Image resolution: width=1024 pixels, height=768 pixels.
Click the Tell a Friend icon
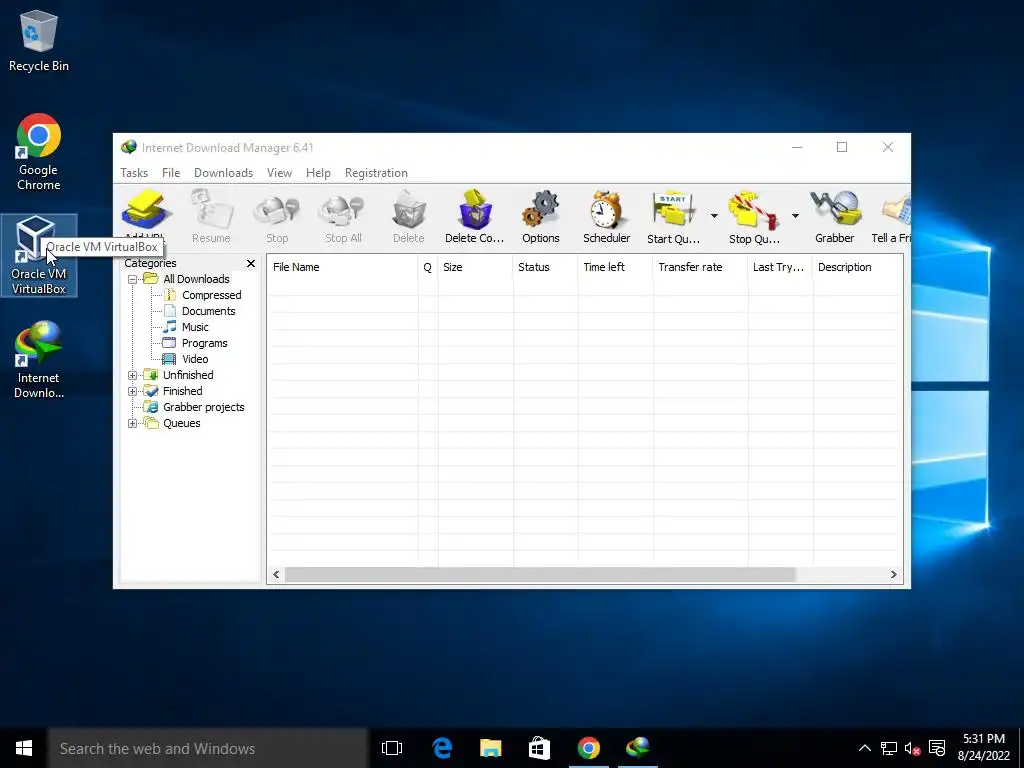895,210
